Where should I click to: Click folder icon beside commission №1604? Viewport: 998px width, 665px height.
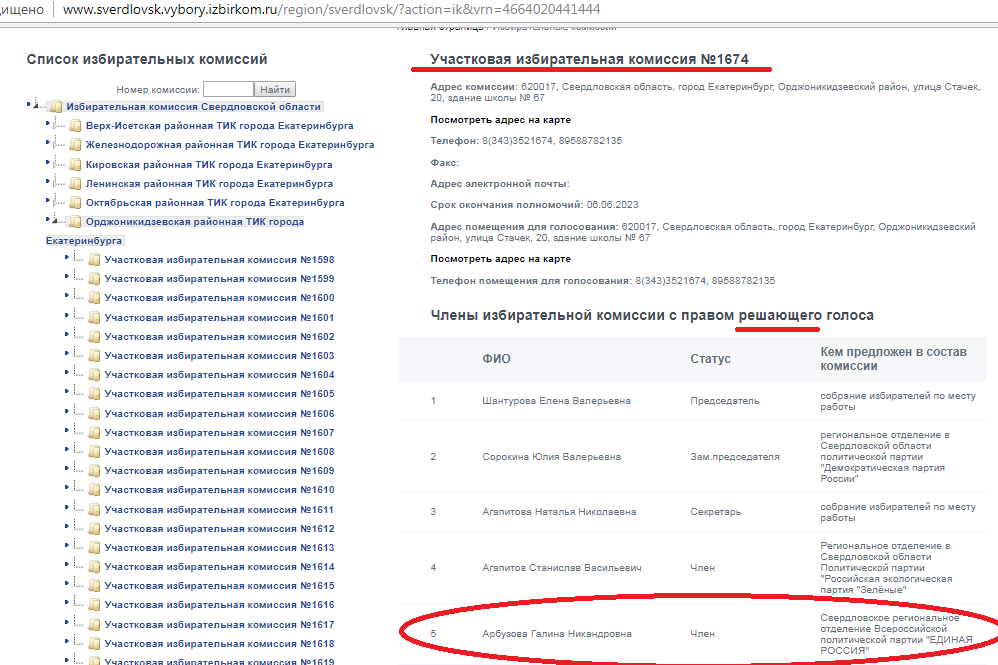94,375
